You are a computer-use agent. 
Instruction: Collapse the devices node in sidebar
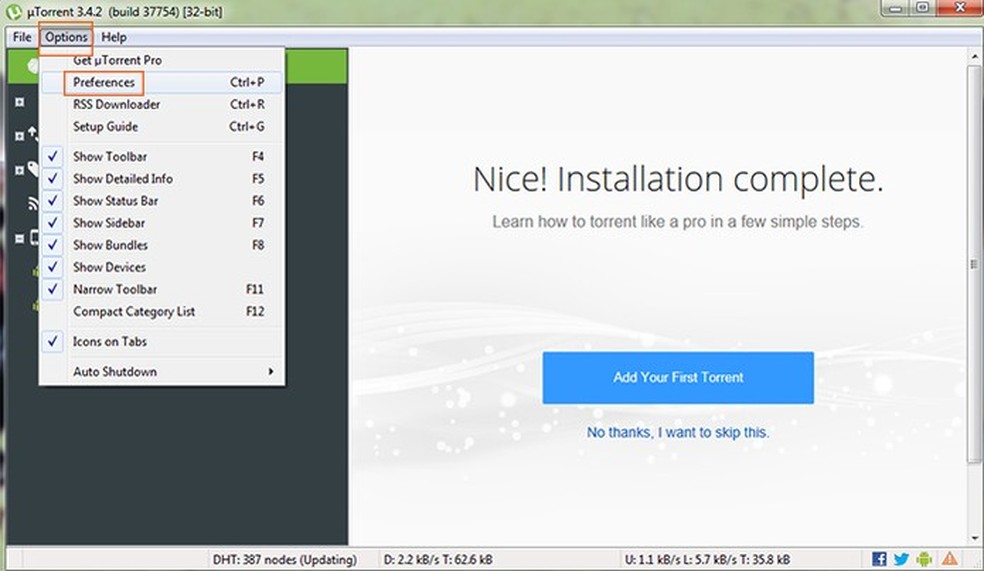tap(19, 238)
